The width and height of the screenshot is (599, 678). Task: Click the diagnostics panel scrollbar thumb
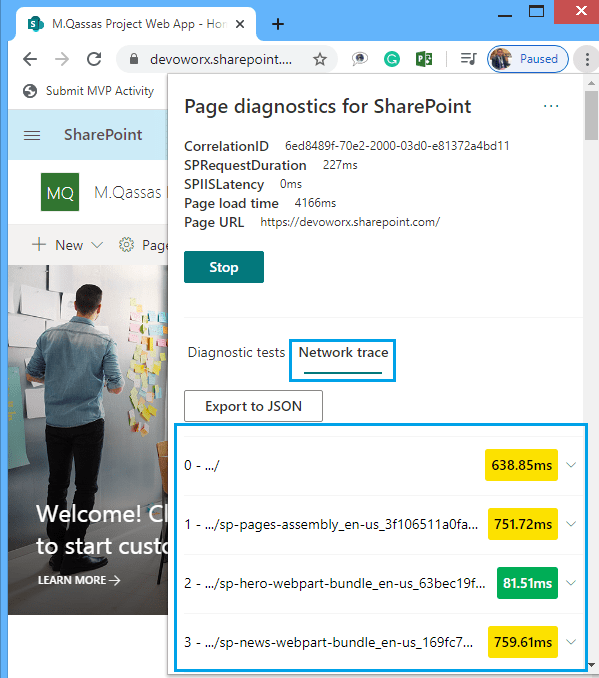tap(591, 115)
